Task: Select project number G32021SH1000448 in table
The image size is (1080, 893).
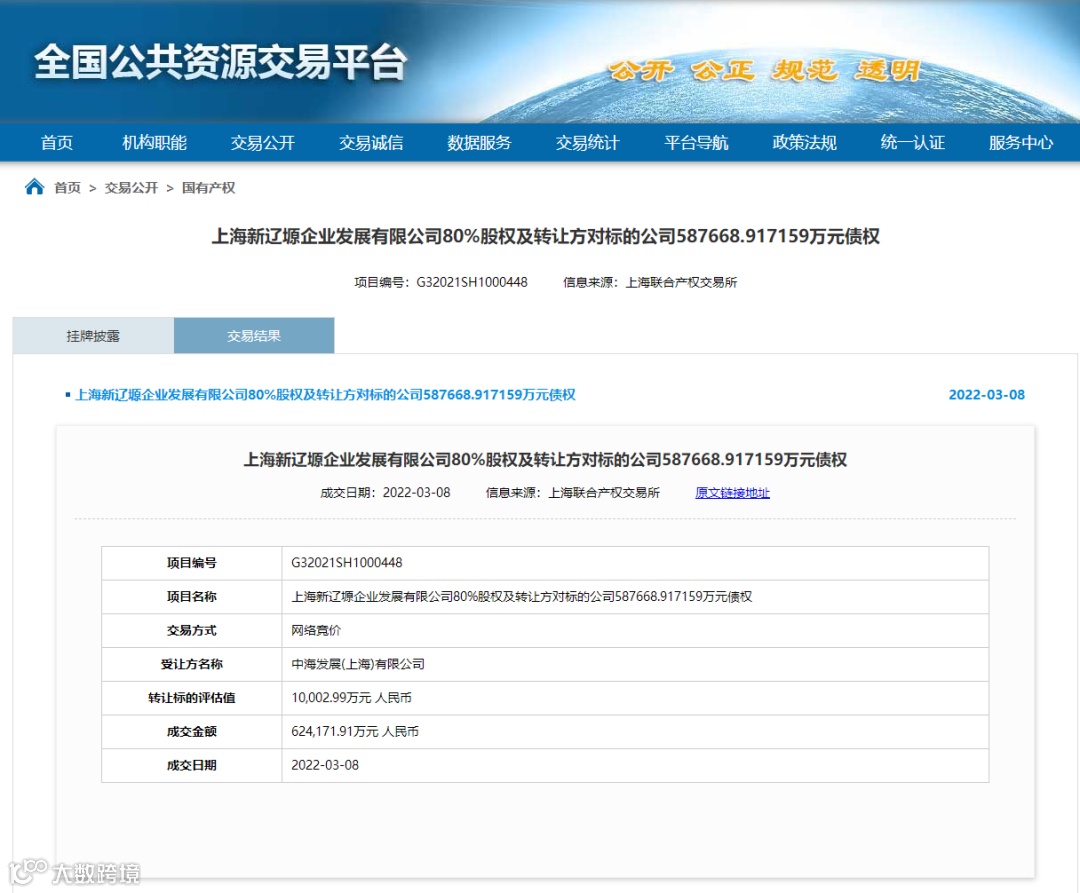Action: coord(346,563)
